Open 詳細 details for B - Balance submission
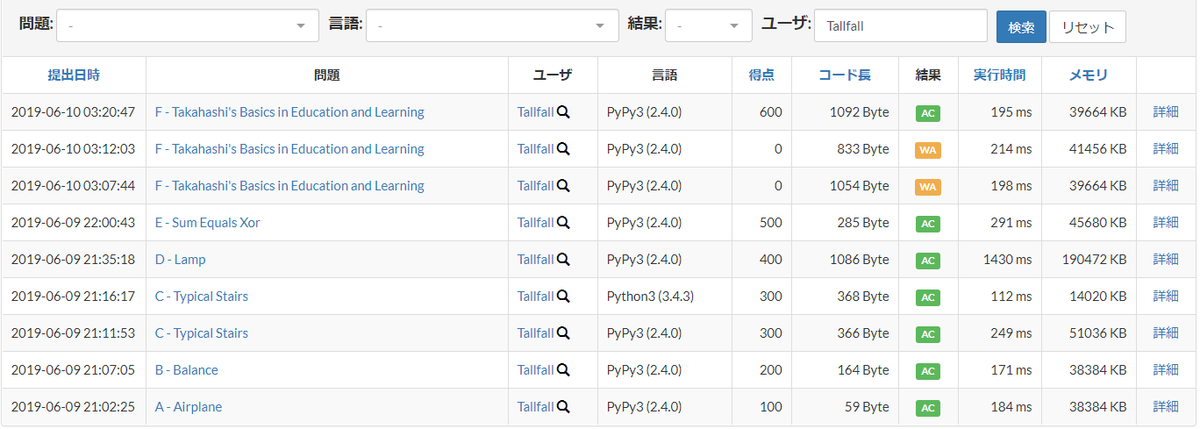Viewport: 1200px width, 429px height. 1166,371
